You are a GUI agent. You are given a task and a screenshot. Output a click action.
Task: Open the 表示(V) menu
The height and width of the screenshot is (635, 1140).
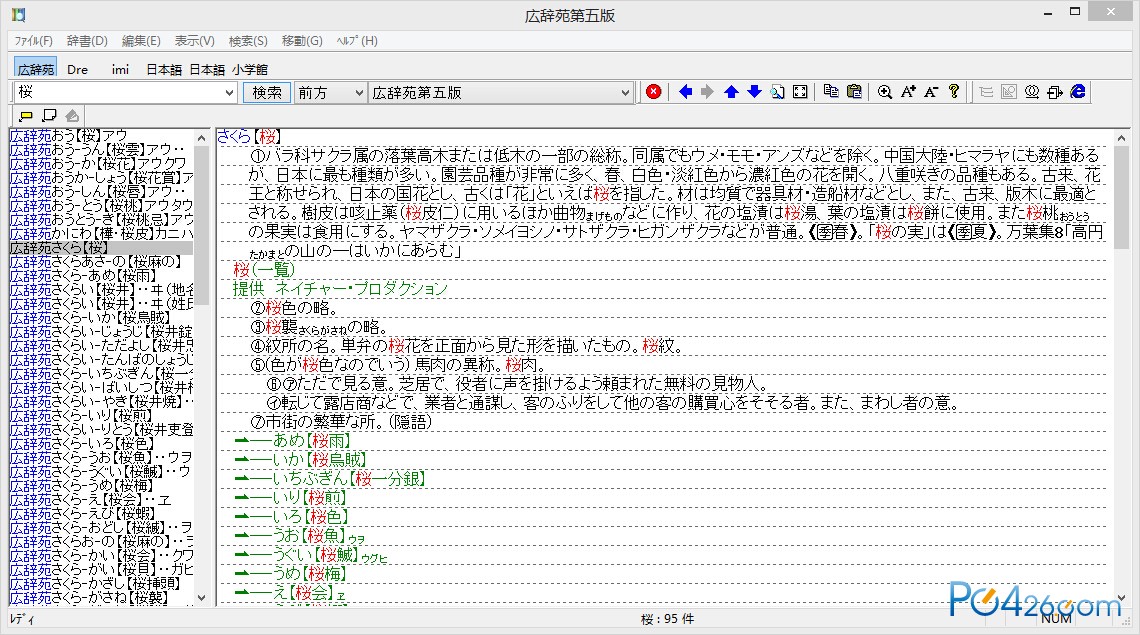[194, 41]
